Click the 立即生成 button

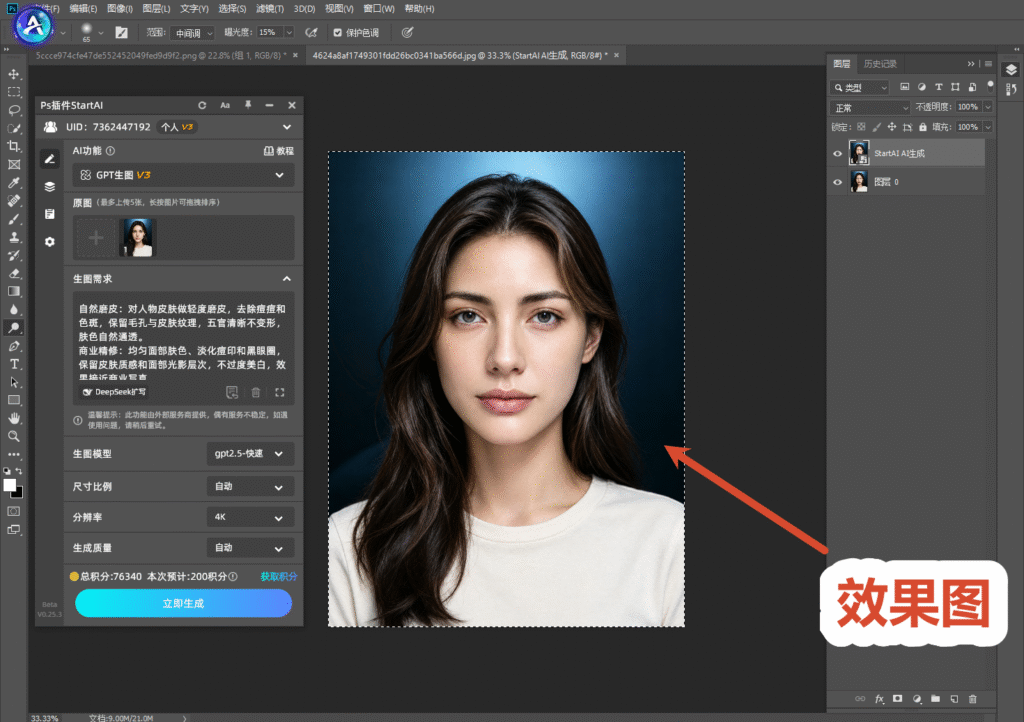(184, 603)
